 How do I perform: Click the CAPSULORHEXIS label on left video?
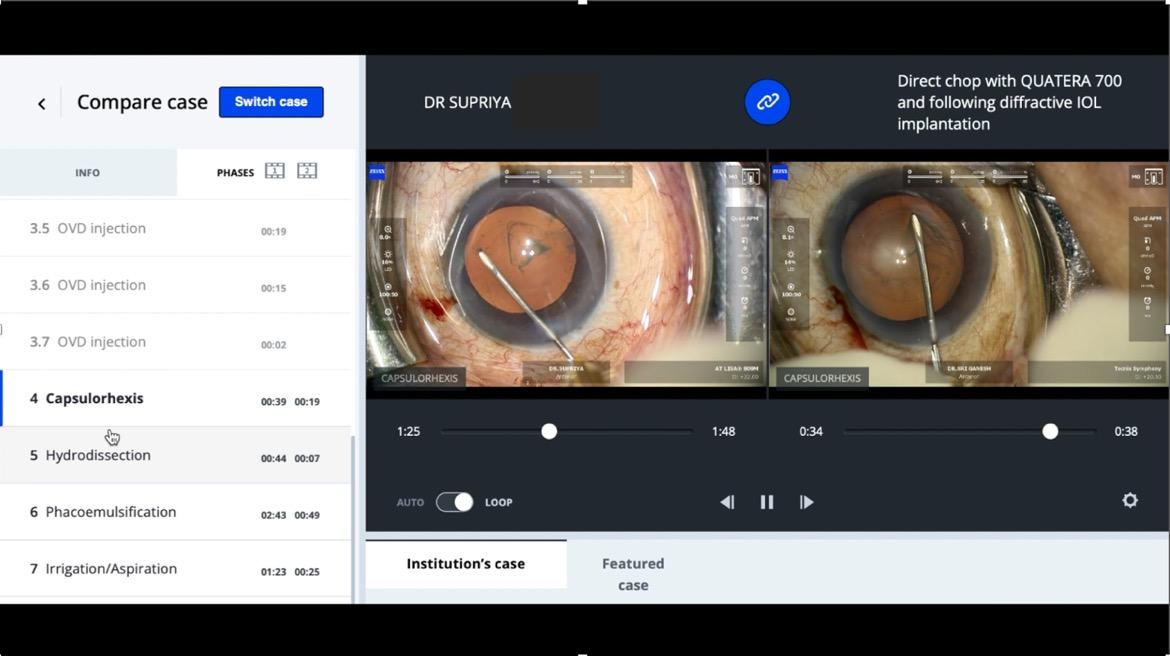tap(419, 378)
